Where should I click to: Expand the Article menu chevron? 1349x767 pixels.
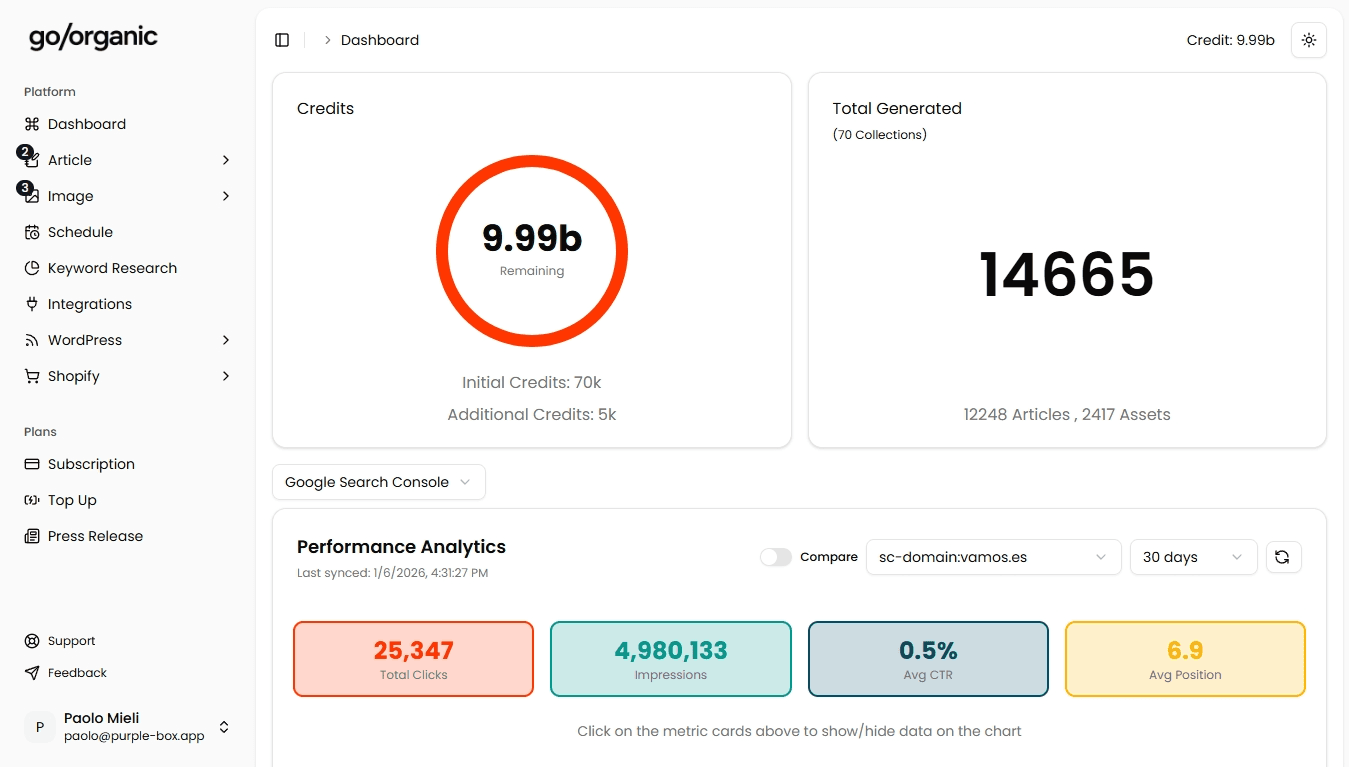(x=226, y=160)
